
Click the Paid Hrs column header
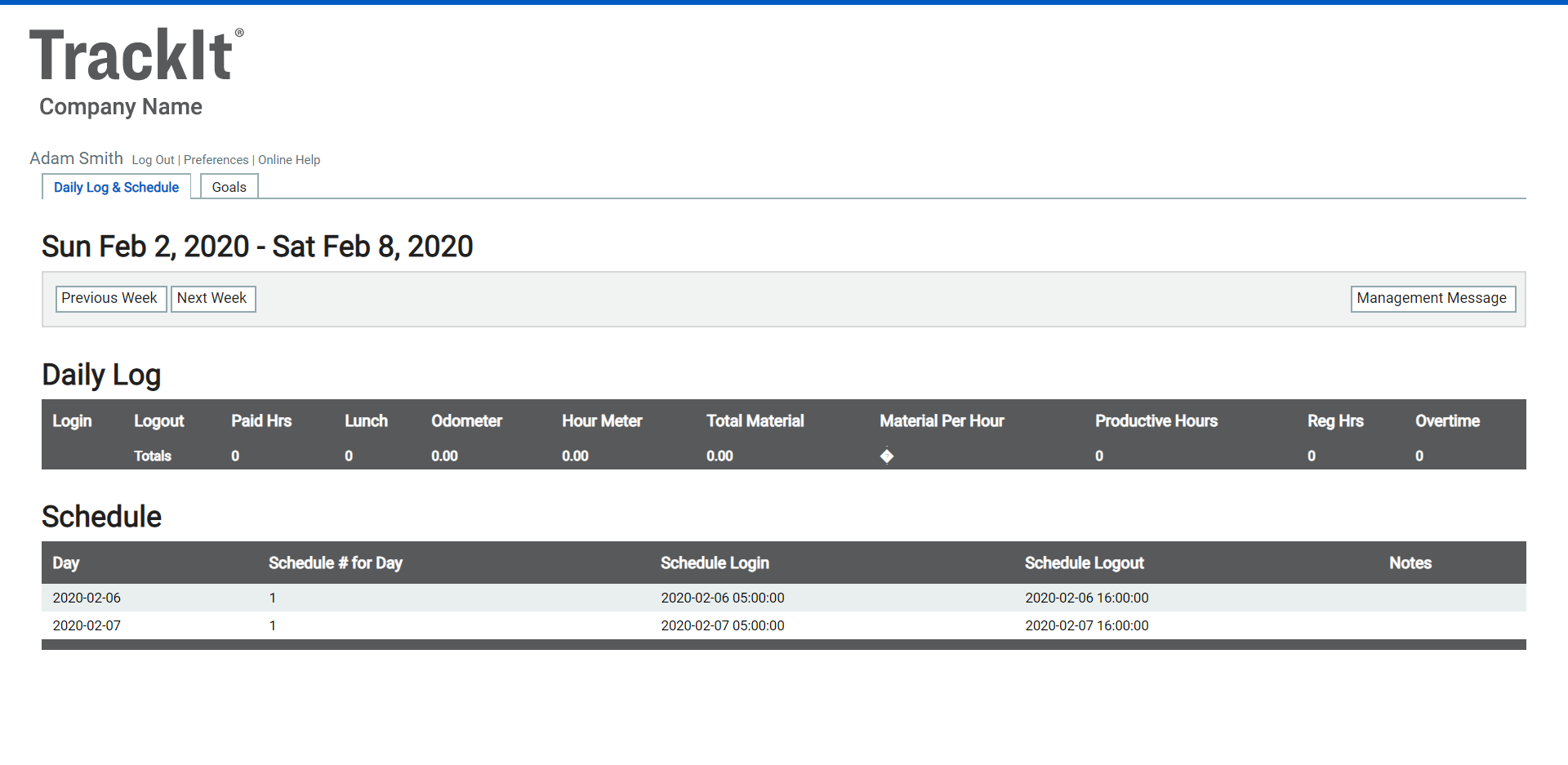click(x=261, y=421)
